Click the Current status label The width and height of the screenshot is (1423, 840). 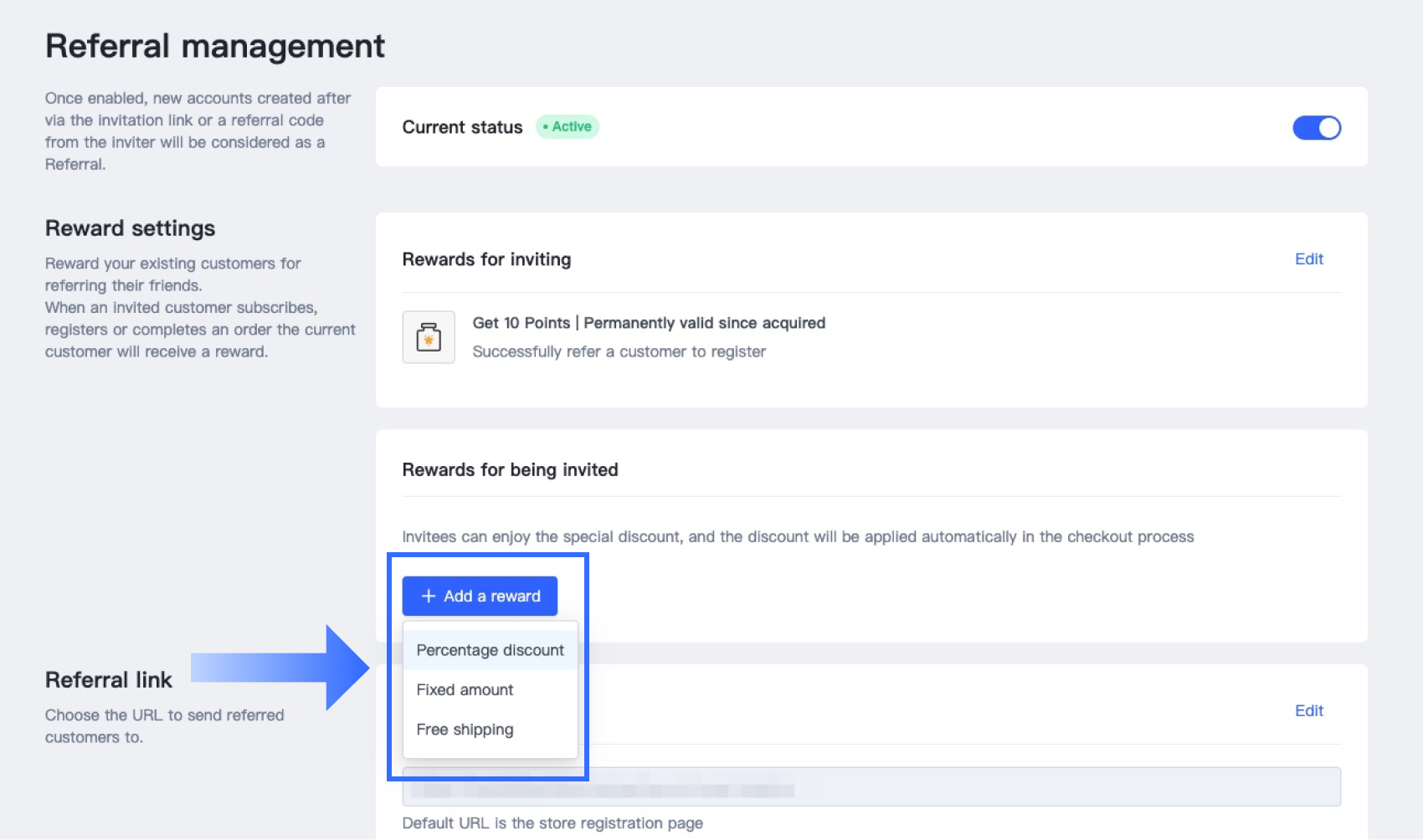(462, 127)
